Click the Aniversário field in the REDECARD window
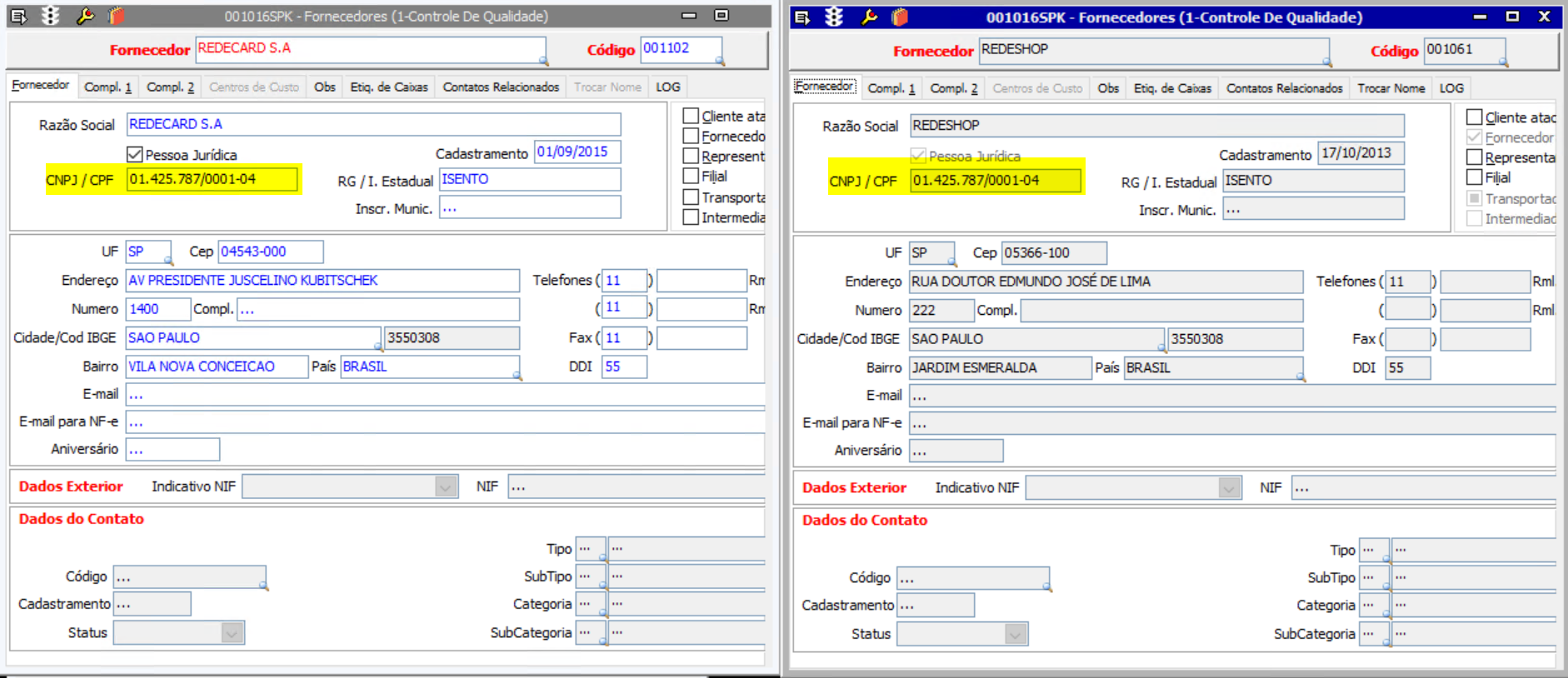The height and width of the screenshot is (678, 1568). tap(173, 450)
